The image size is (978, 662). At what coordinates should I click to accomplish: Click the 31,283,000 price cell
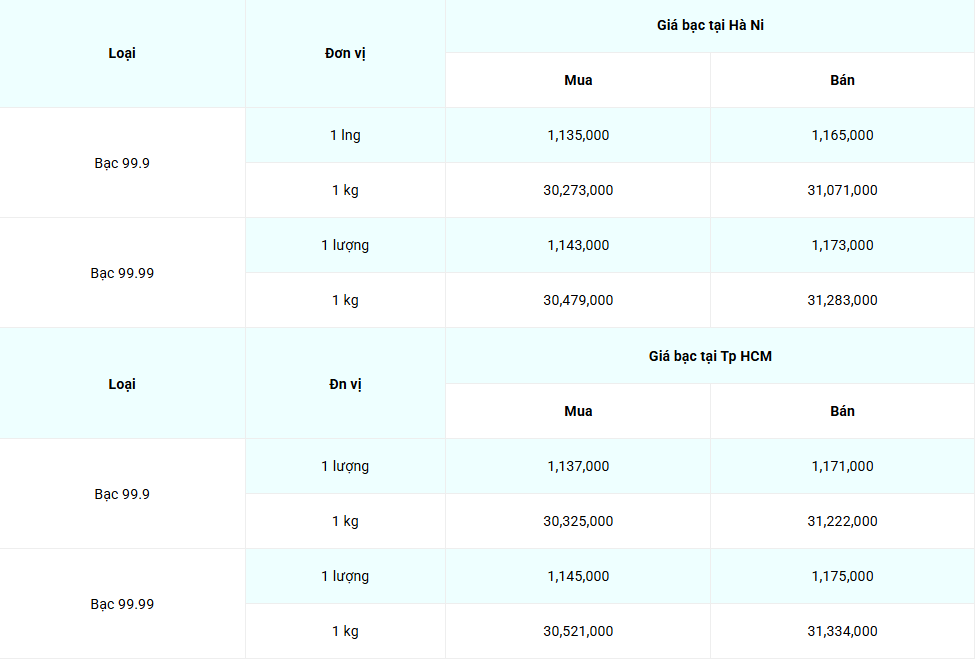(x=842, y=300)
